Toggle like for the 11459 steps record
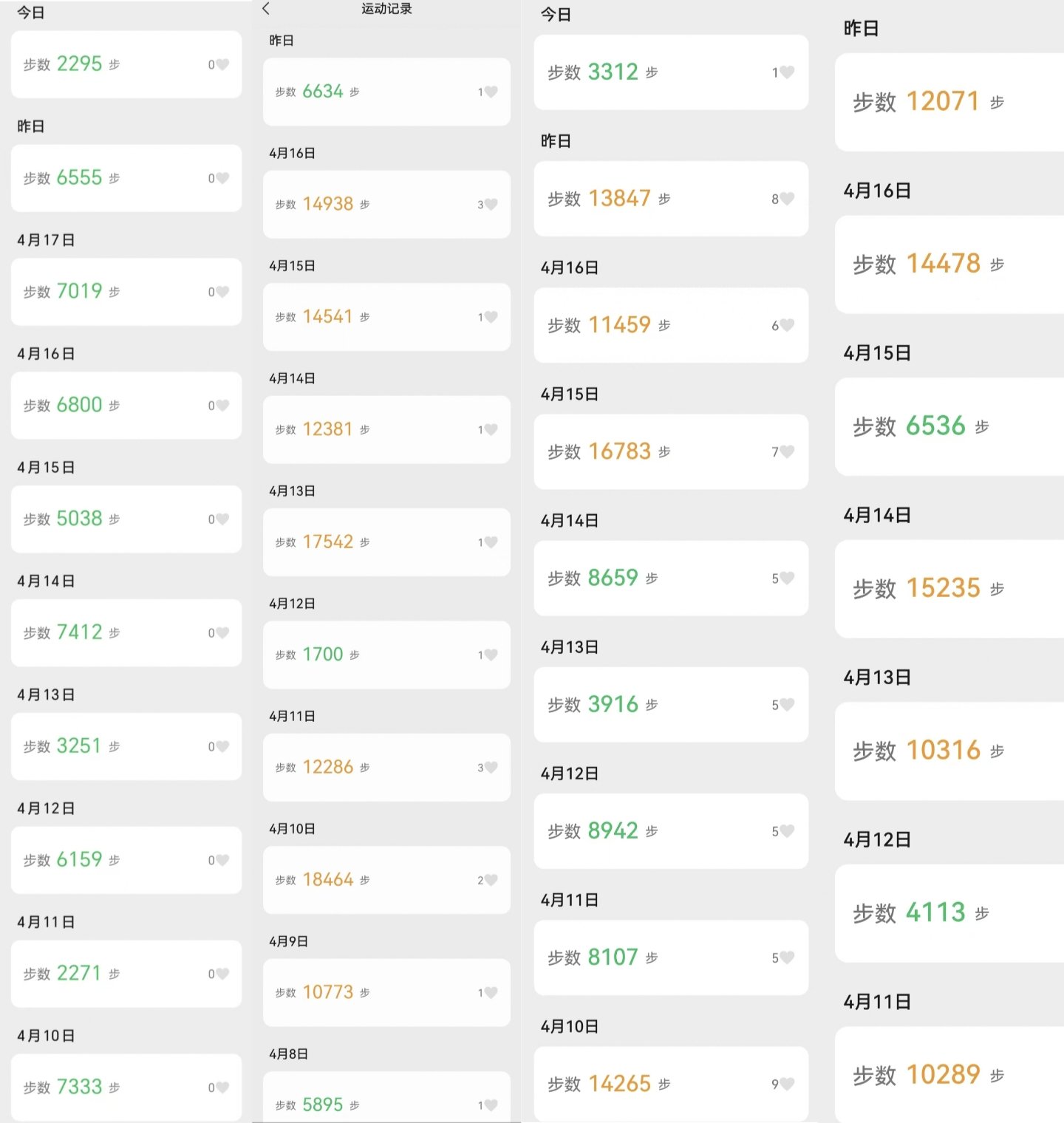Viewport: 1064px width, 1123px height. [x=787, y=325]
